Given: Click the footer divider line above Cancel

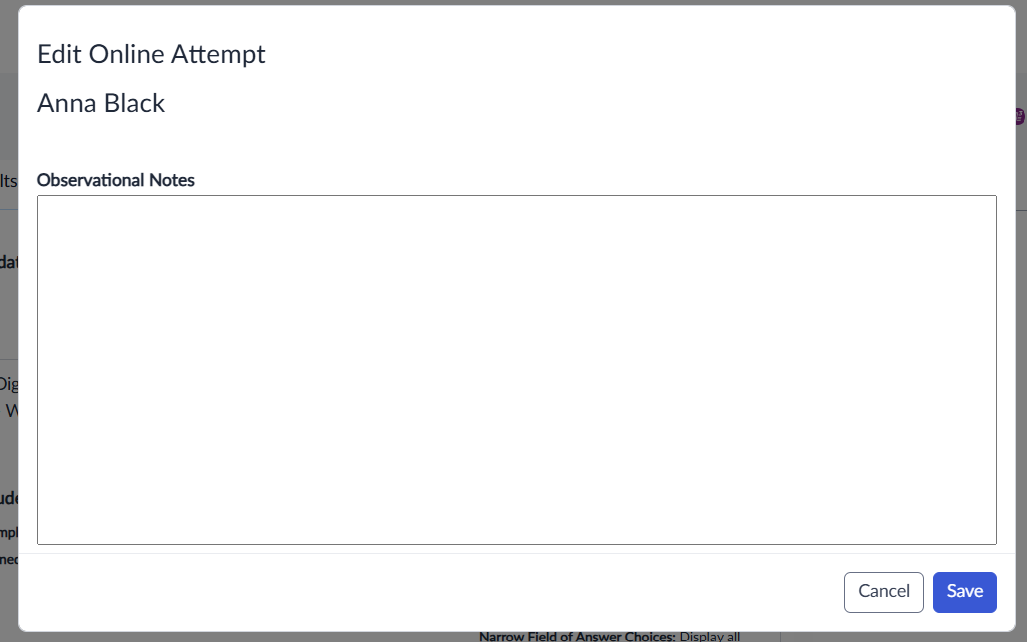Looking at the screenshot, I should point(517,554).
